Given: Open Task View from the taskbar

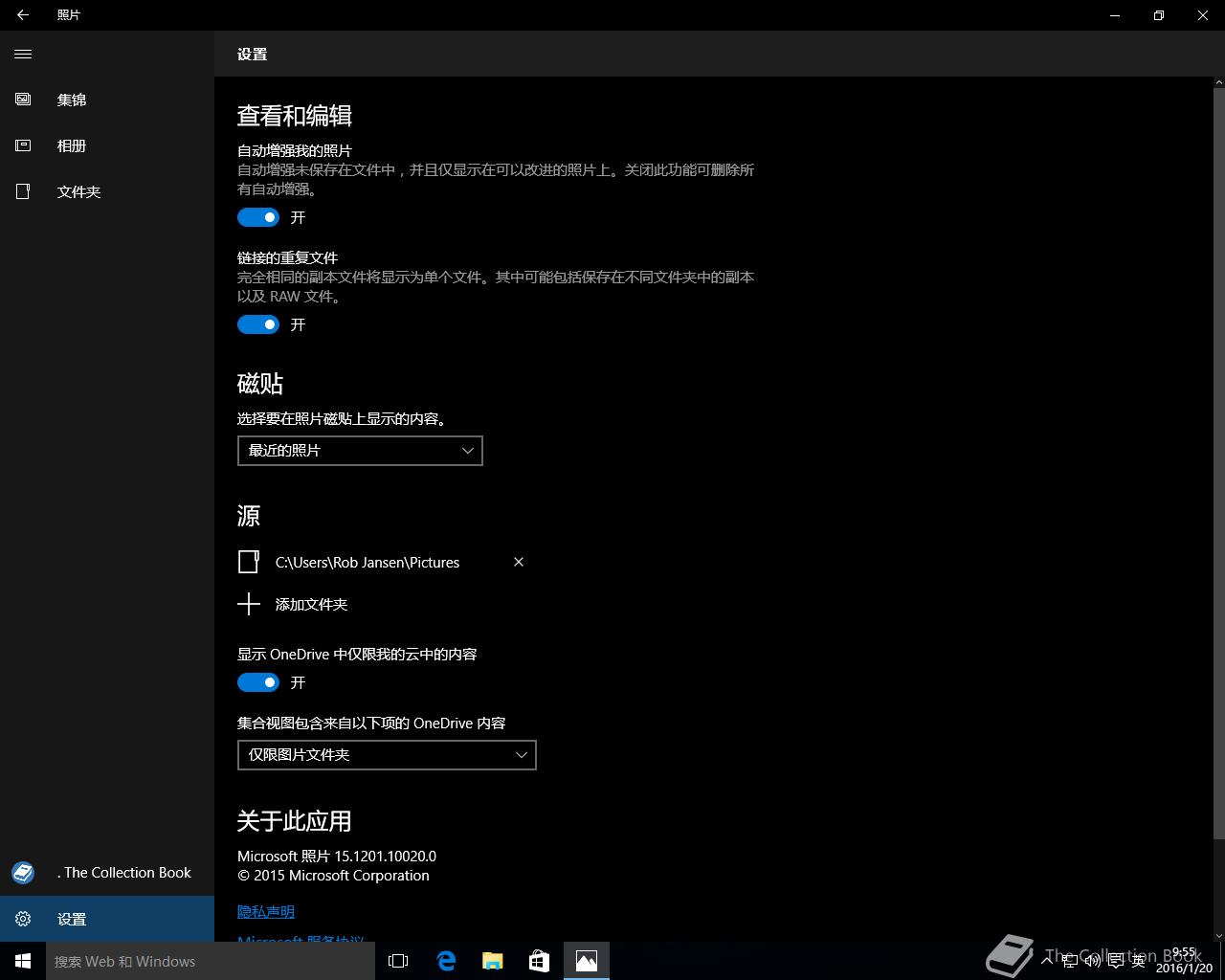Looking at the screenshot, I should [398, 961].
